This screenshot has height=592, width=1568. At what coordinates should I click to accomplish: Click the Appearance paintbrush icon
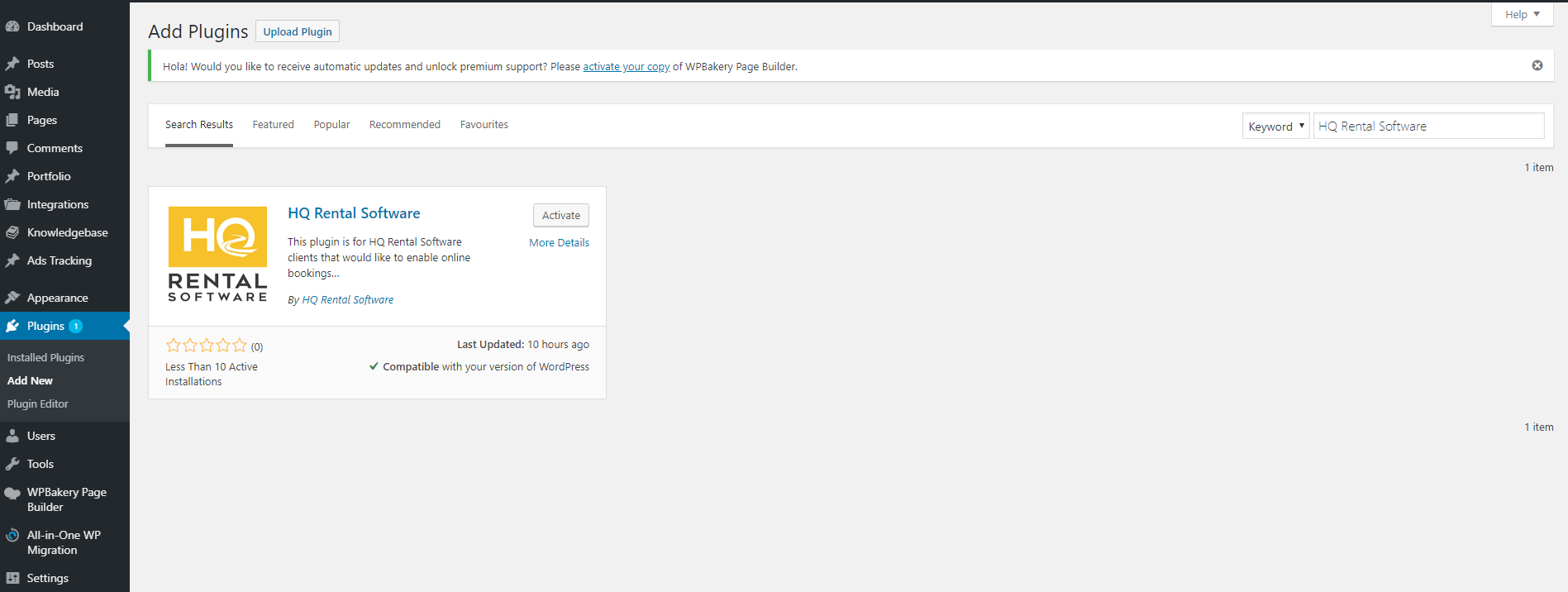(12, 298)
